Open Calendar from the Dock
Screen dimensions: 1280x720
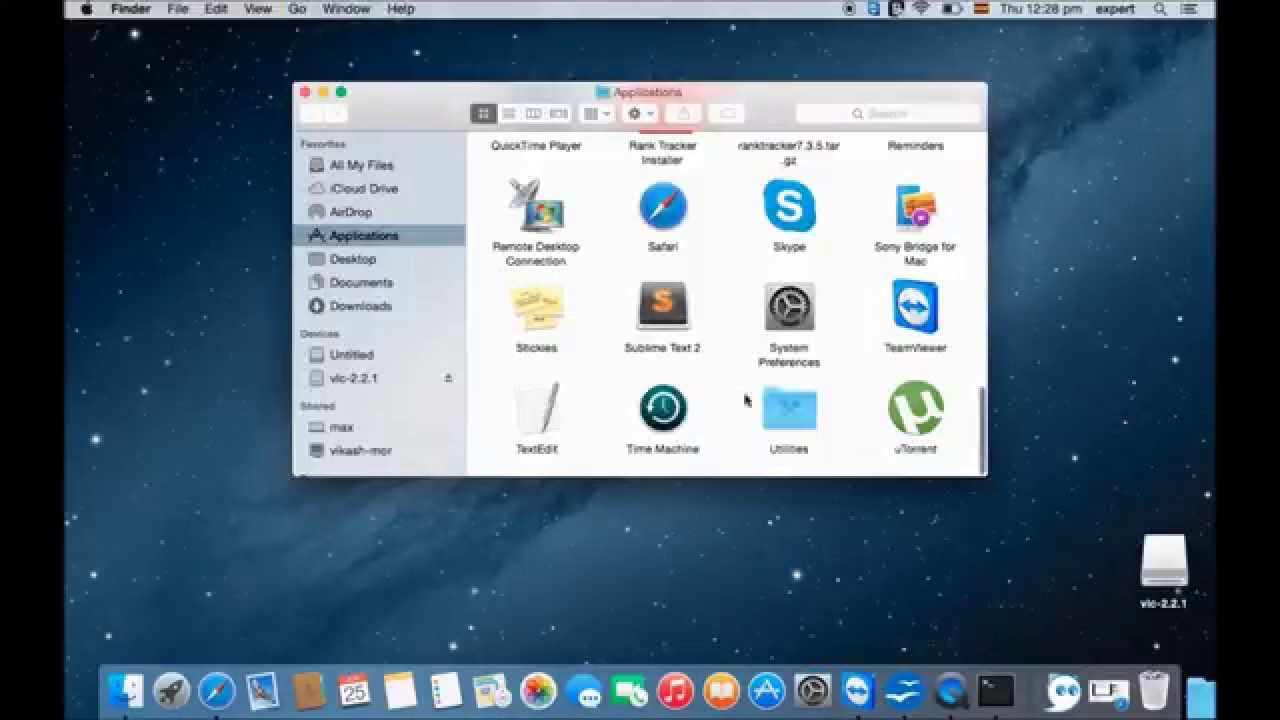point(354,690)
